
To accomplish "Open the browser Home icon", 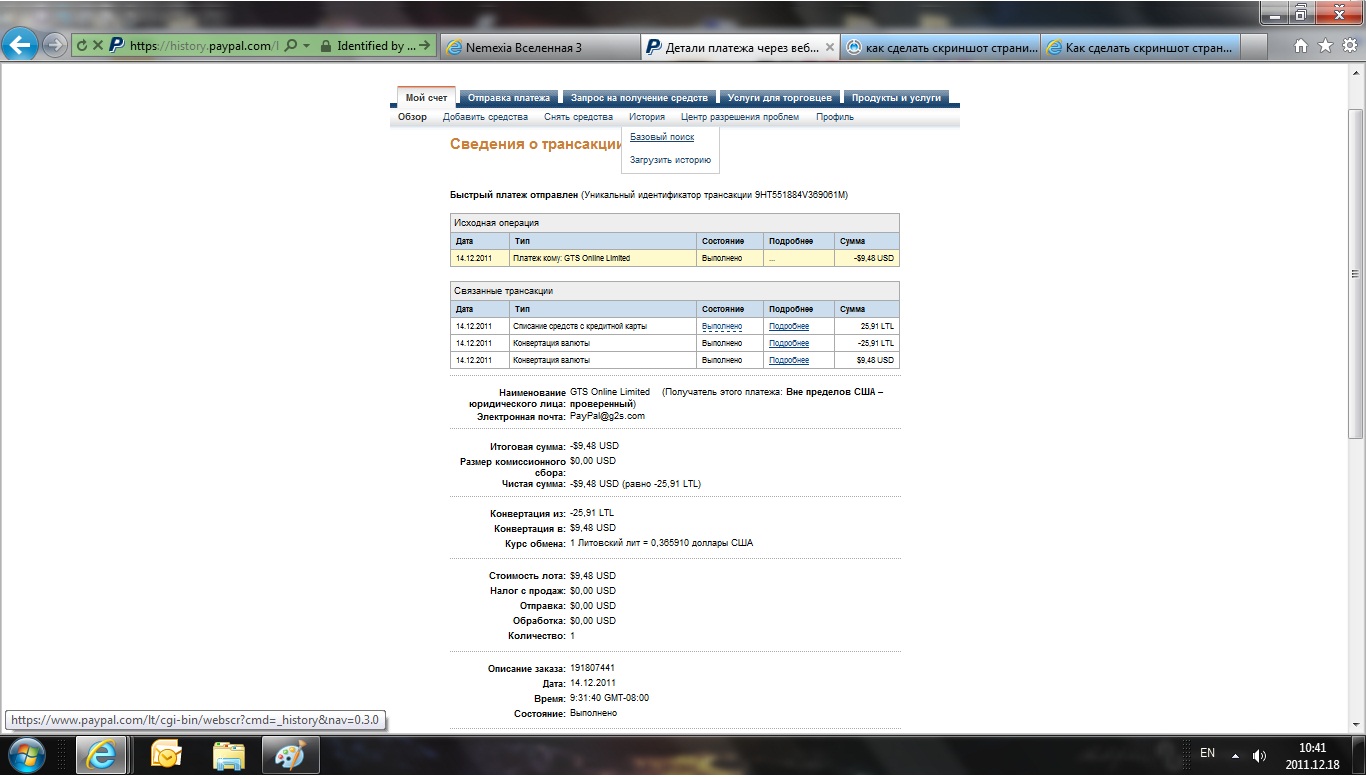I will [x=1301, y=46].
